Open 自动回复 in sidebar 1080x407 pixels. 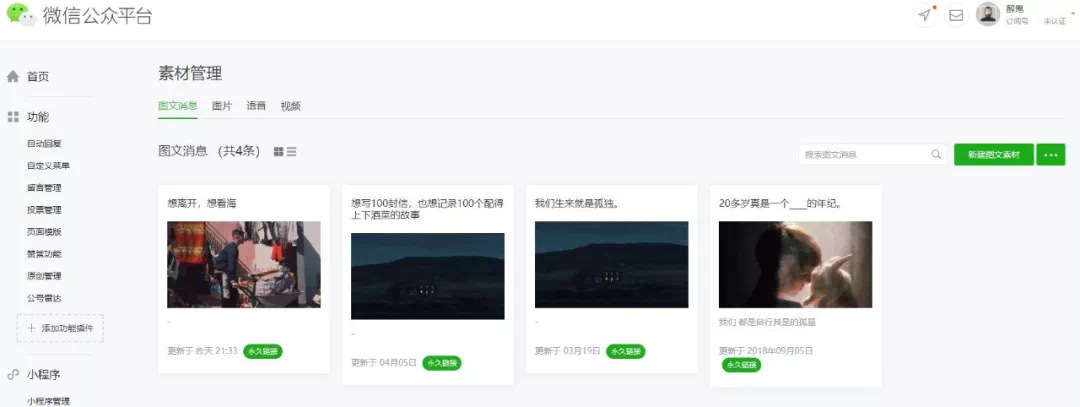(x=44, y=143)
